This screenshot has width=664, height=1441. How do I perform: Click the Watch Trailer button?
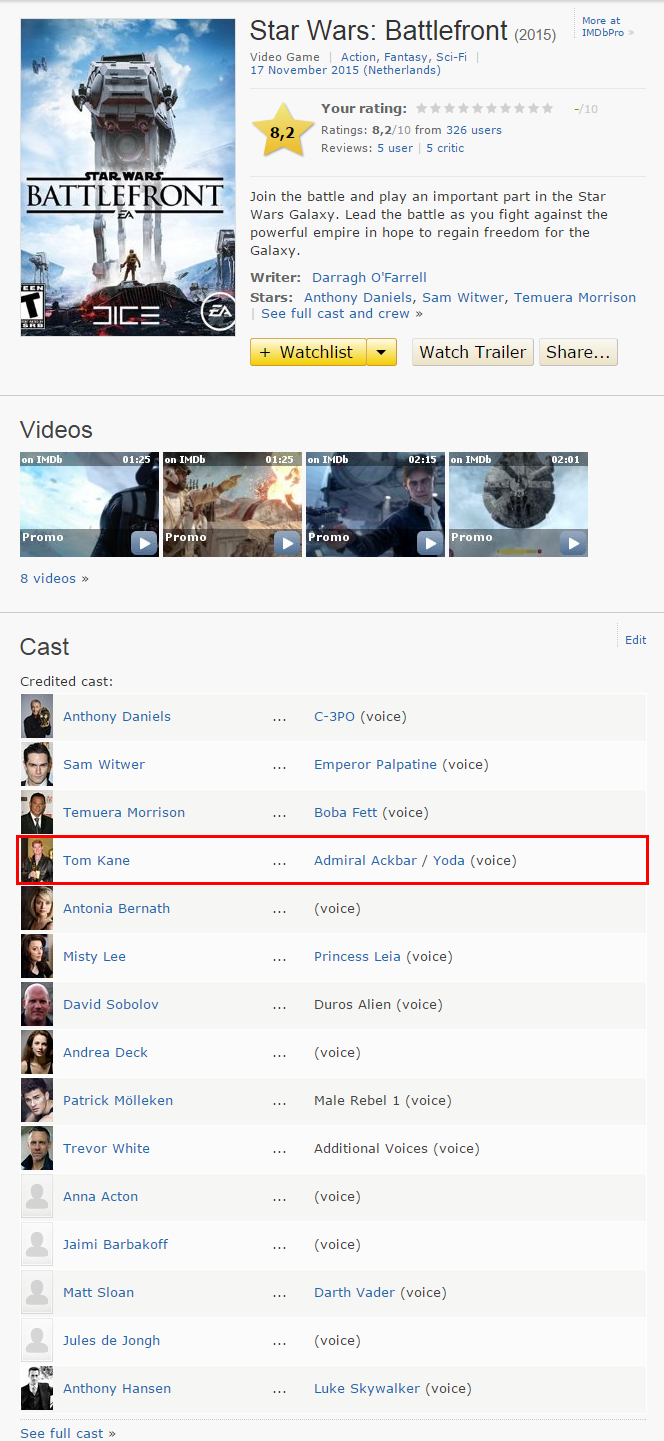click(472, 352)
